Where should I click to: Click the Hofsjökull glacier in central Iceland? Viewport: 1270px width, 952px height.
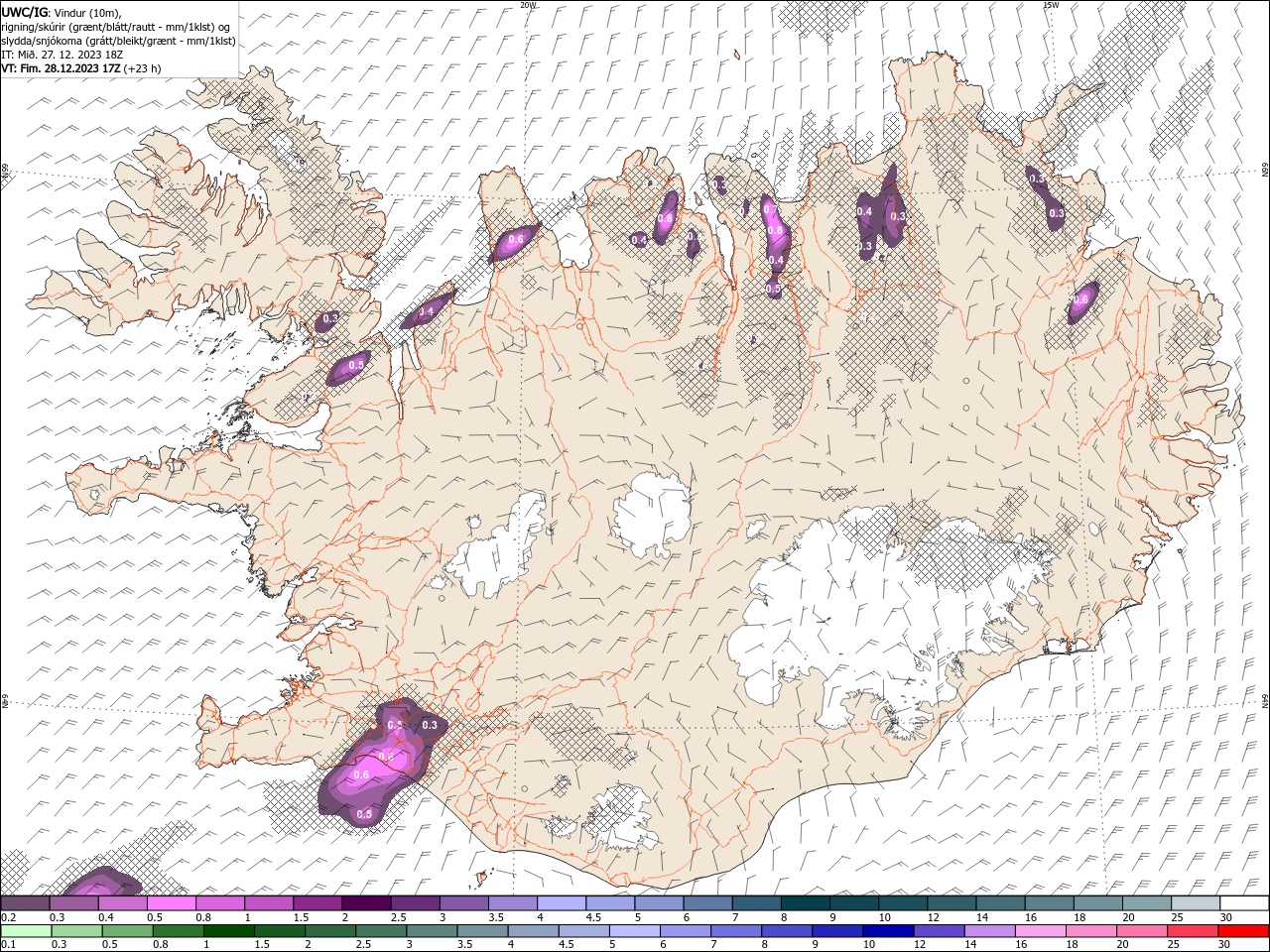[x=652, y=515]
